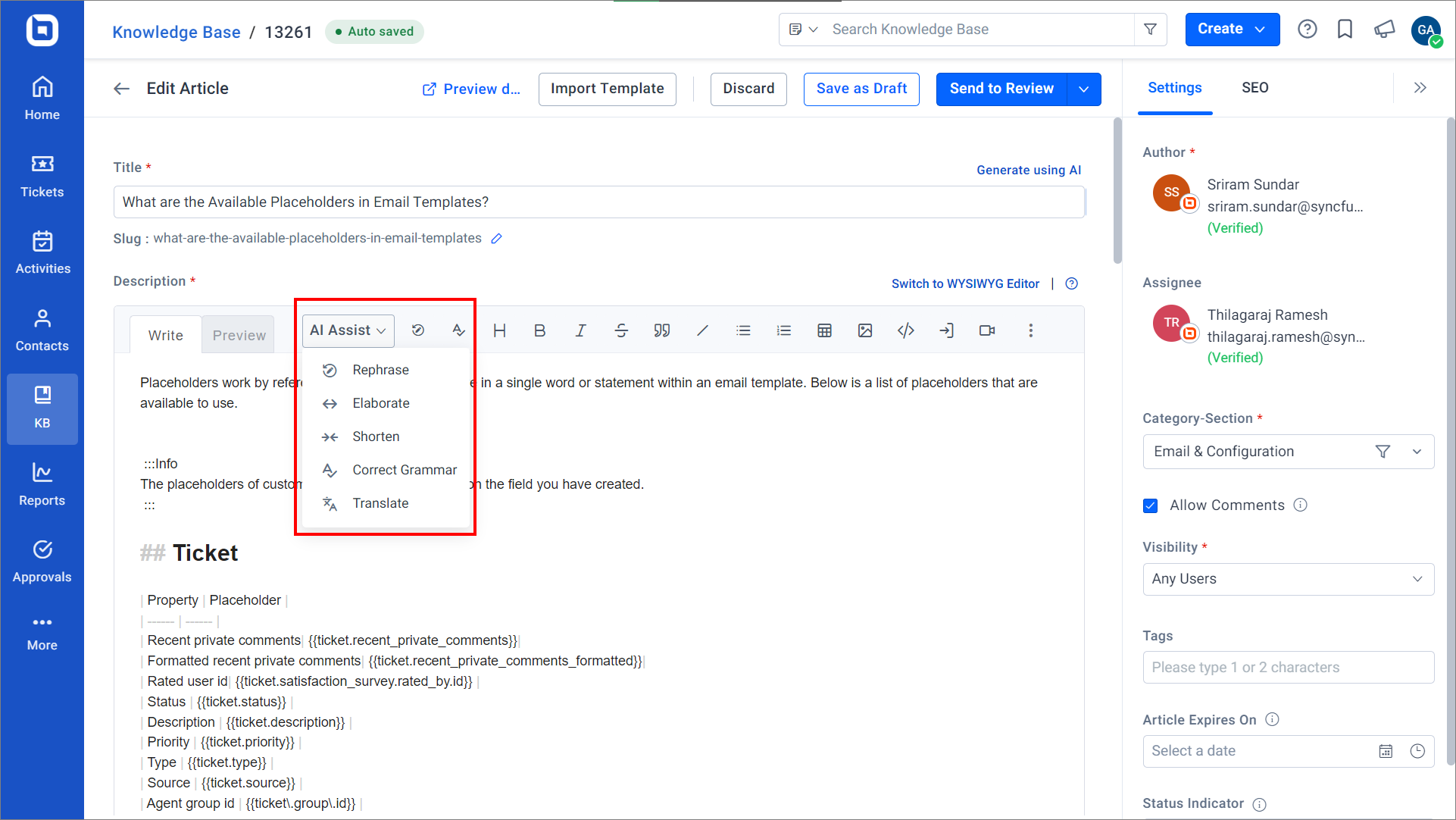The width and height of the screenshot is (1456, 820).
Task: Switch to SEO tab in settings
Action: coord(1256,88)
